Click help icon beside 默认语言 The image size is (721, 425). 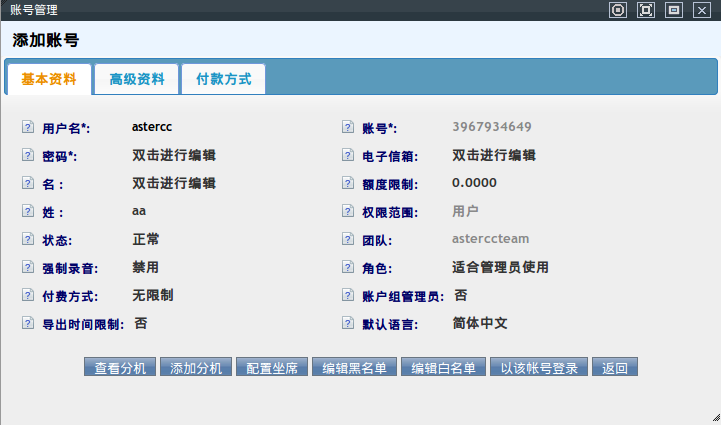tap(347, 325)
